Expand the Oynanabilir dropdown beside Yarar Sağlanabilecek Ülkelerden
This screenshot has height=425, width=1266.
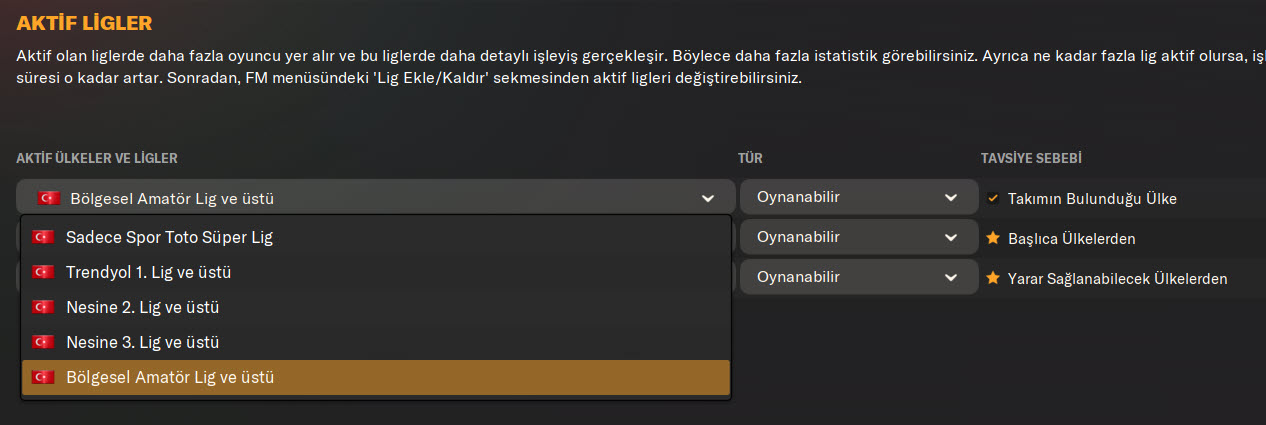(858, 277)
